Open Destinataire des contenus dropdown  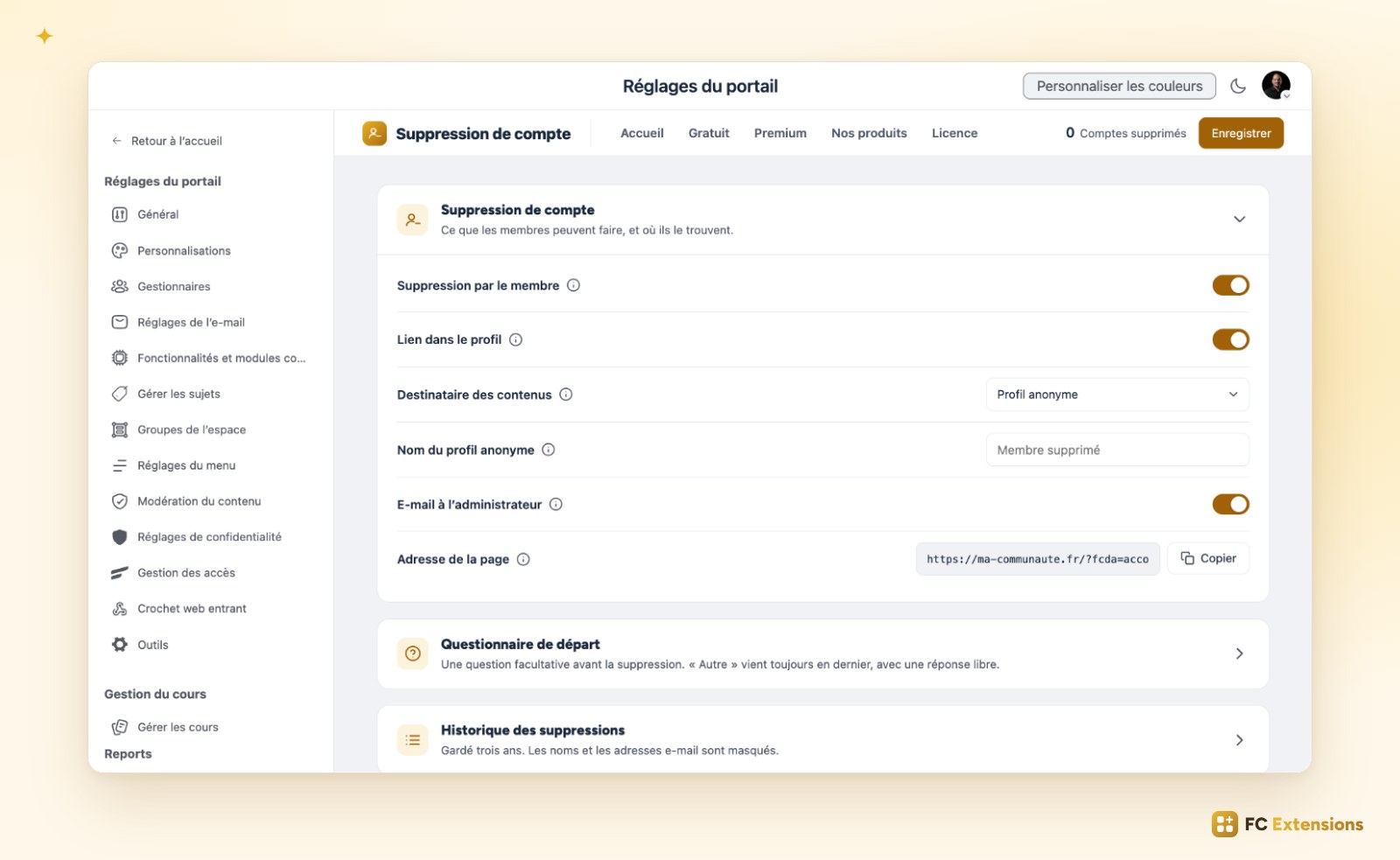(1117, 395)
